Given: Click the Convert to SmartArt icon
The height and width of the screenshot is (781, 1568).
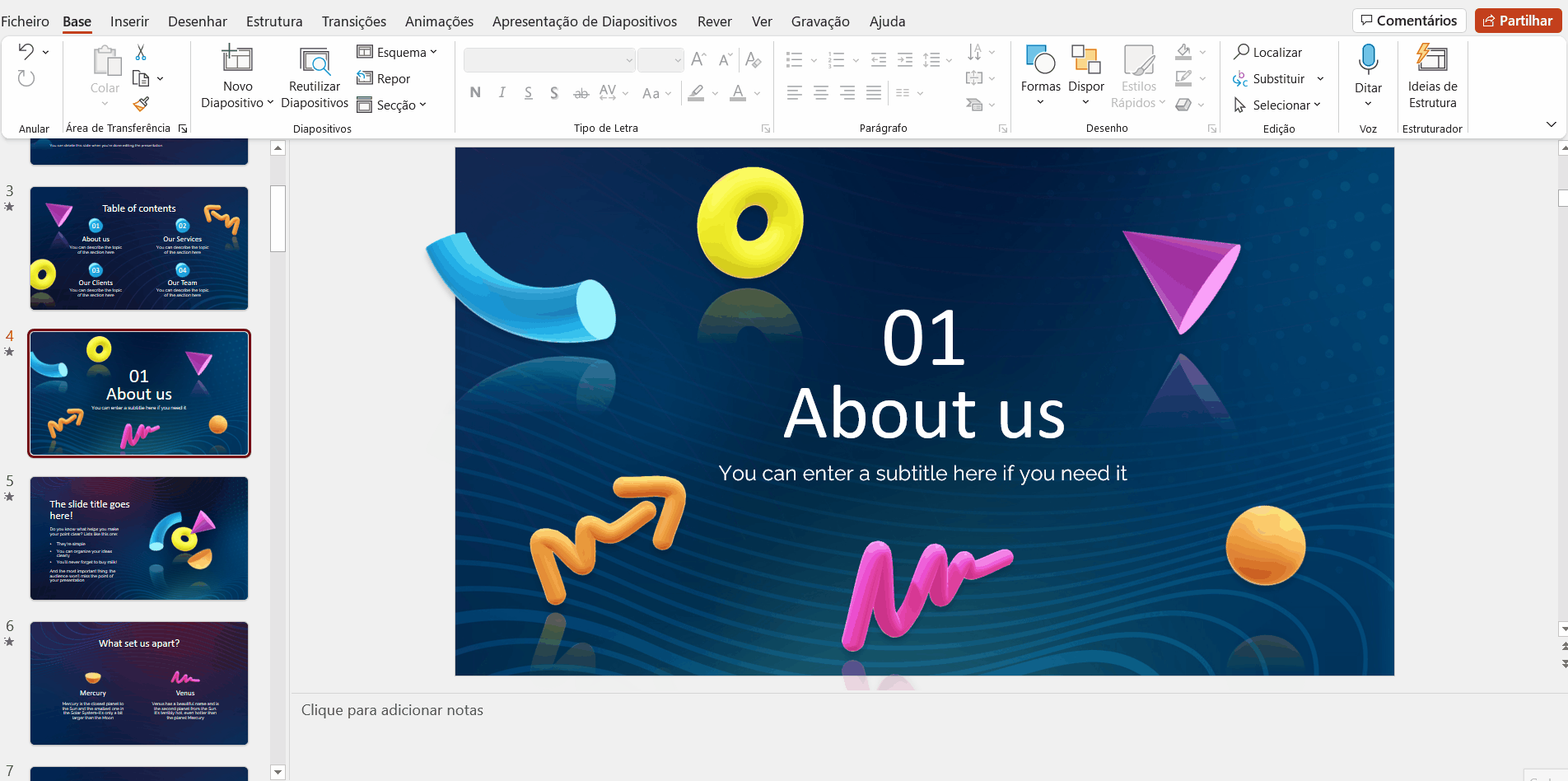Looking at the screenshot, I should [975, 105].
